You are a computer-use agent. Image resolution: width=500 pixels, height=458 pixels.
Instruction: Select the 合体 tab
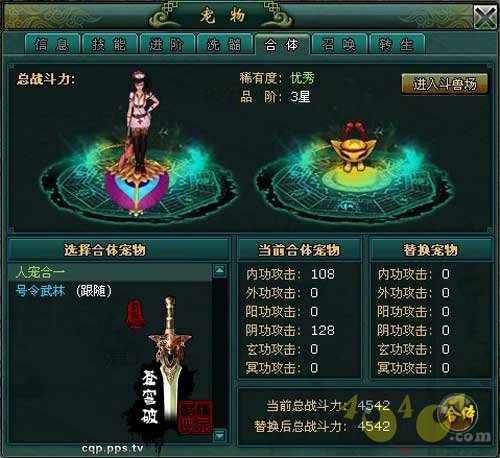point(282,44)
